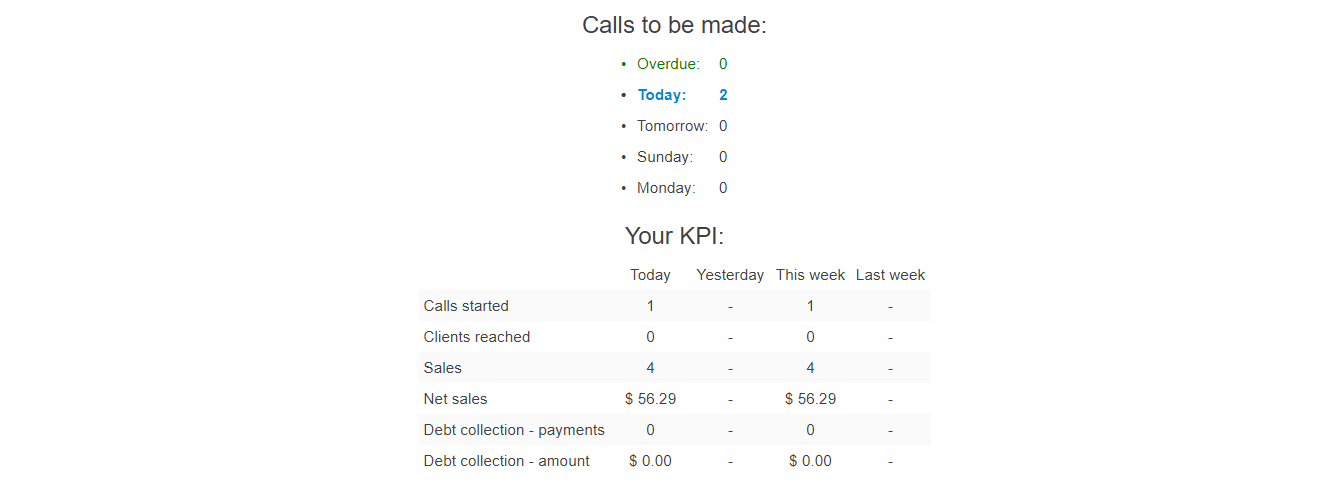Screen dimensions: 1340x488
Task: Click the Last week column header
Action: [890, 275]
